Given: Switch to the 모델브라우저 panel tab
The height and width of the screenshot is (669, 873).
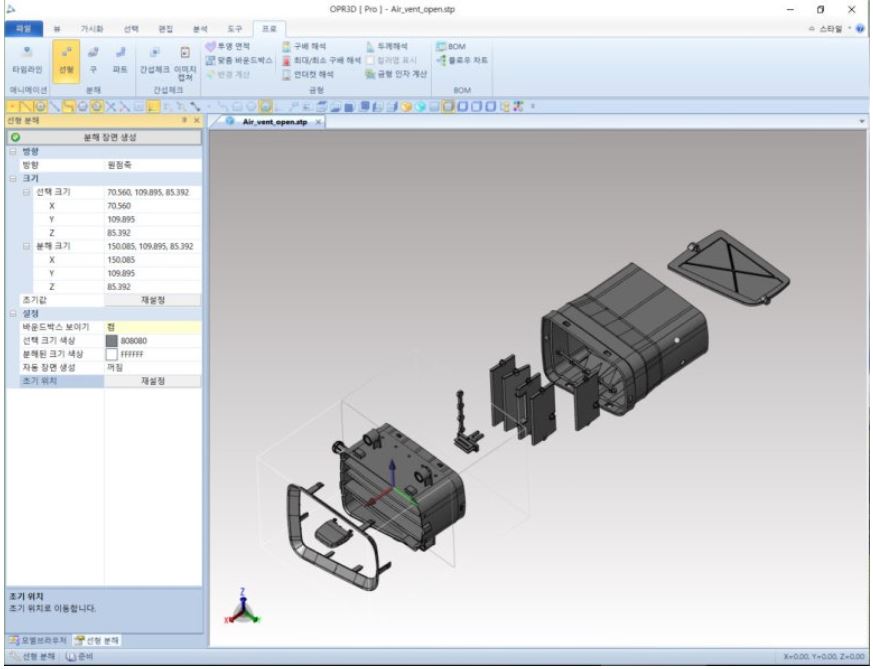Looking at the screenshot, I should [38, 639].
